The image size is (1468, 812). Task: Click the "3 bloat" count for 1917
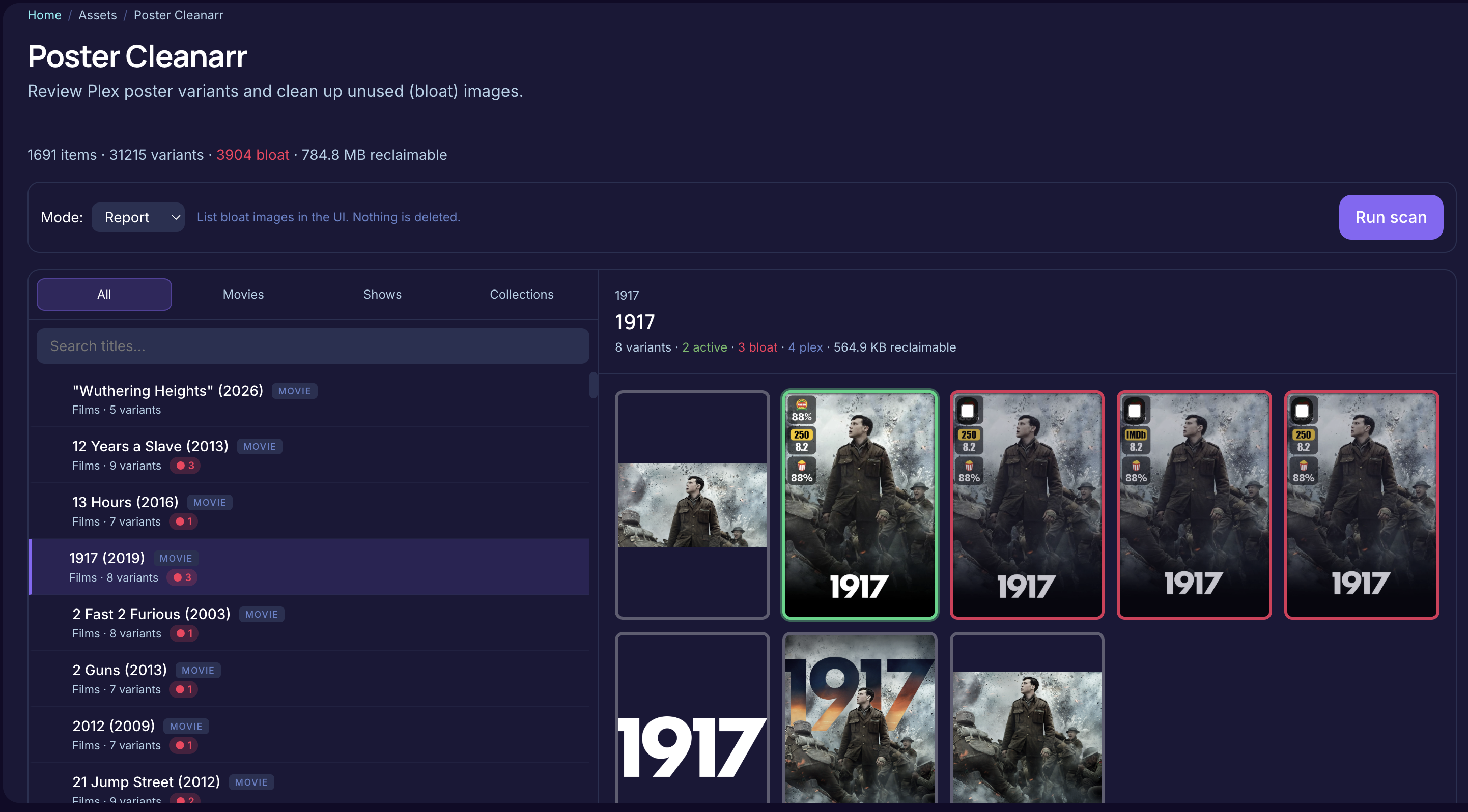tap(757, 347)
